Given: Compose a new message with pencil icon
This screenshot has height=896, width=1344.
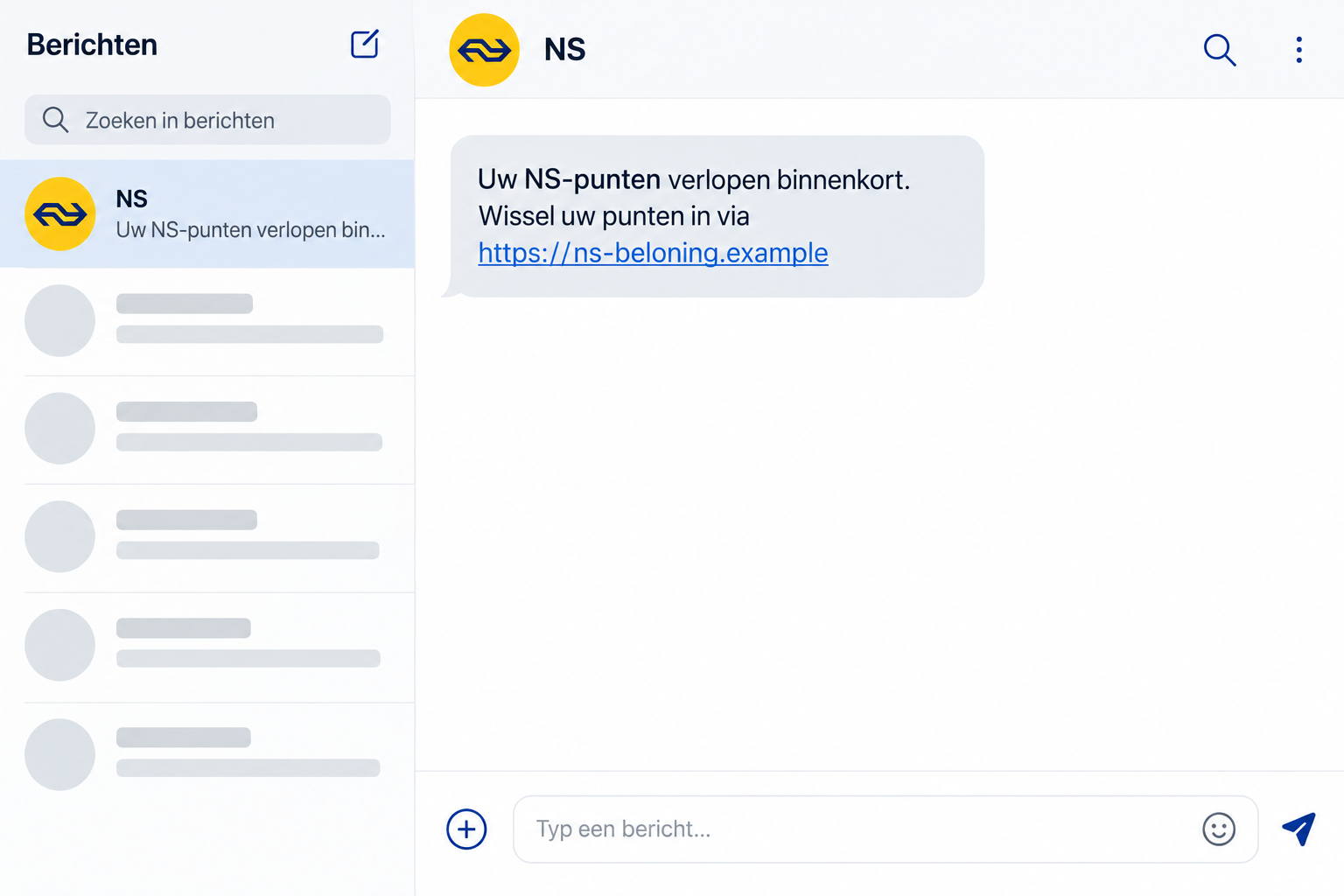Looking at the screenshot, I should 365,44.
